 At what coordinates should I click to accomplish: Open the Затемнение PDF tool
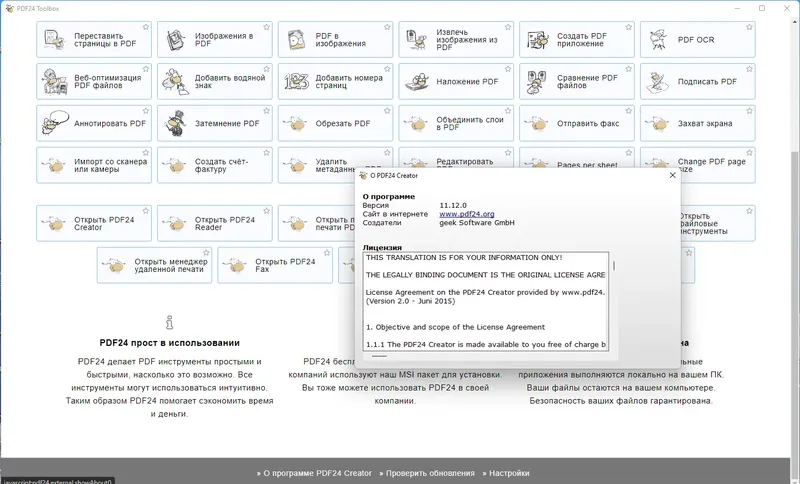[215, 123]
